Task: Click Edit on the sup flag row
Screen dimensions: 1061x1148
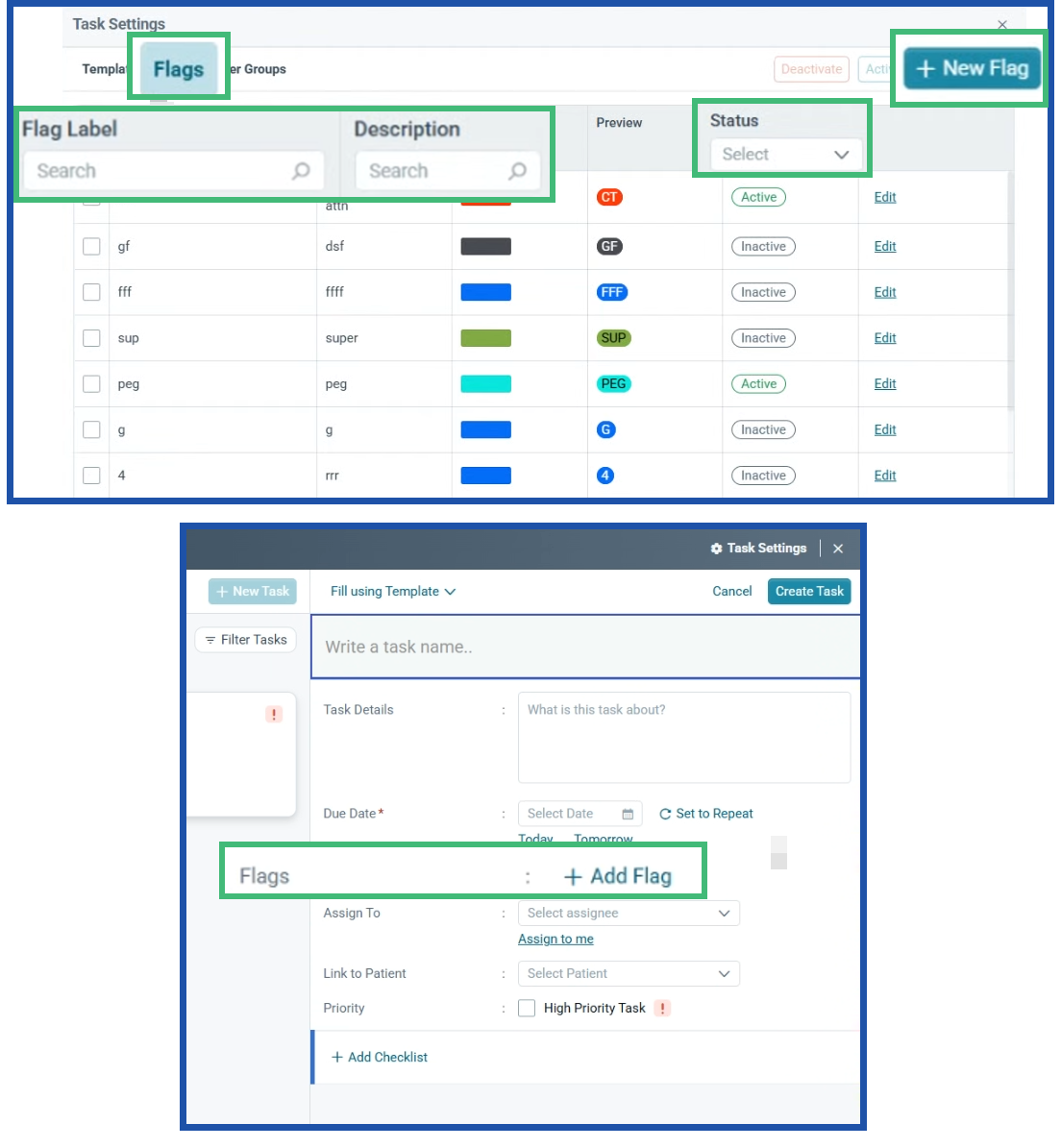Action: click(884, 337)
